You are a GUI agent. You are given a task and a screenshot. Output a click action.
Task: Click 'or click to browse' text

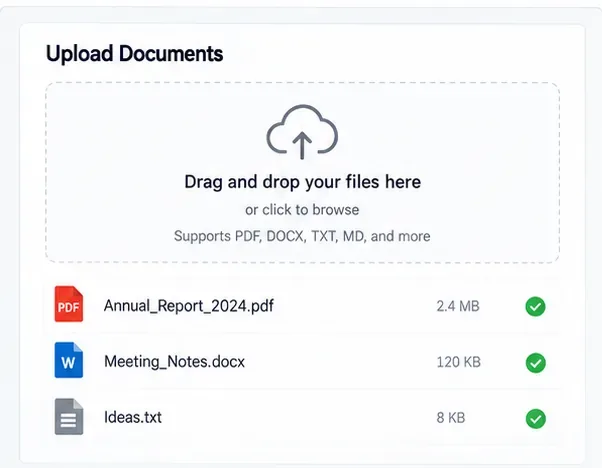[302, 210]
